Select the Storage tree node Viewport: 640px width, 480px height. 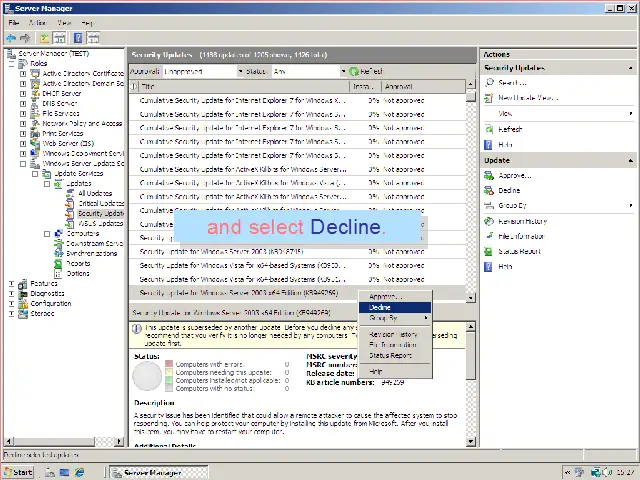42,313
